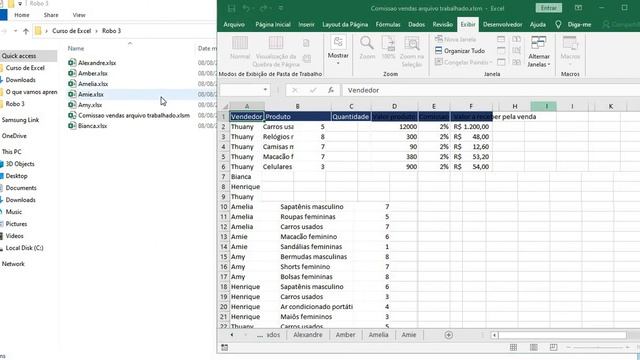Open the Ajuda tab
Viewport: 640px width, 360px height.
tap(538, 24)
